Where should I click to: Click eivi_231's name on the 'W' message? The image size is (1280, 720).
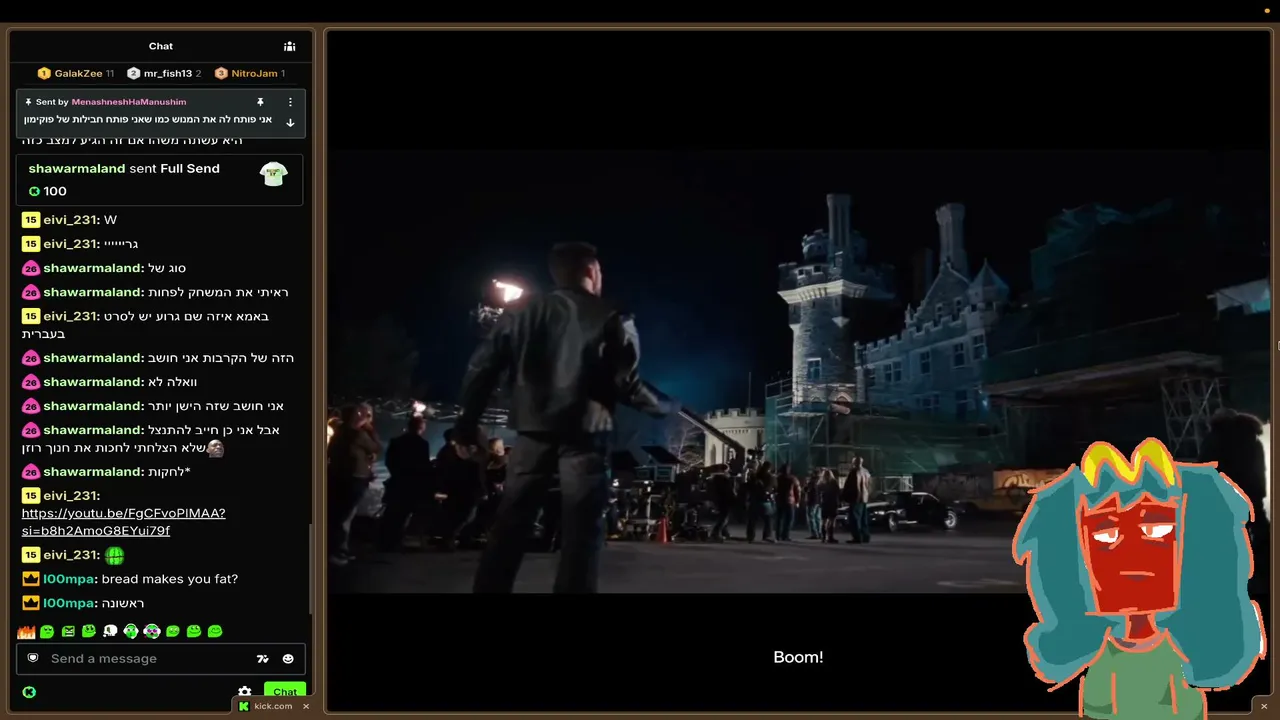tap(71, 220)
